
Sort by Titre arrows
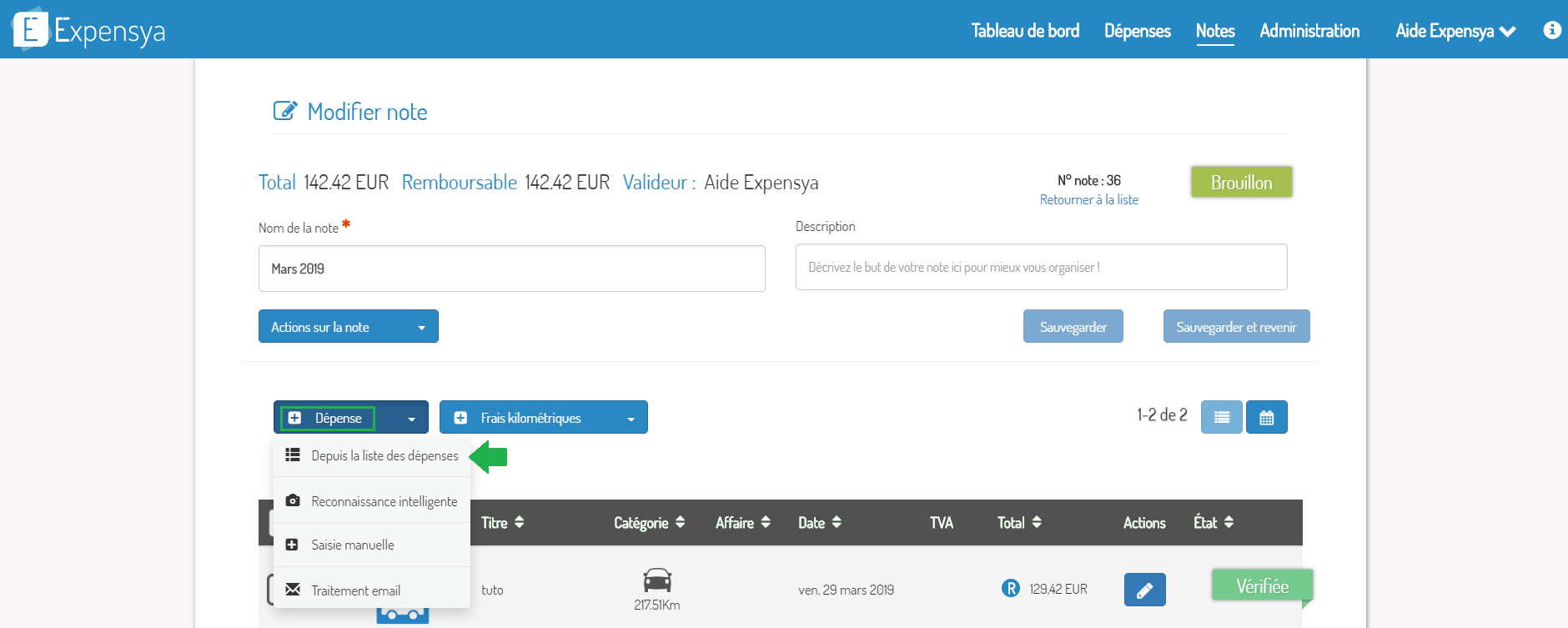520,522
